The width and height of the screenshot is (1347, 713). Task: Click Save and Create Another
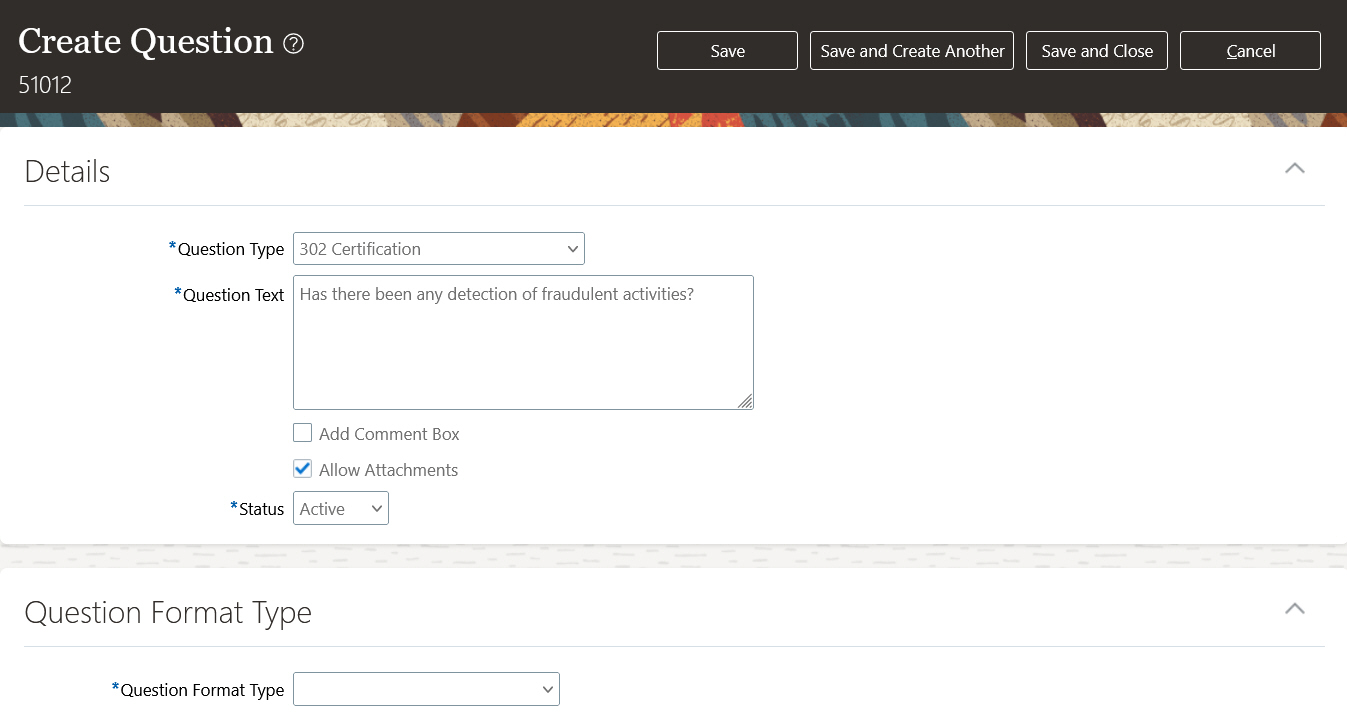[x=912, y=51]
